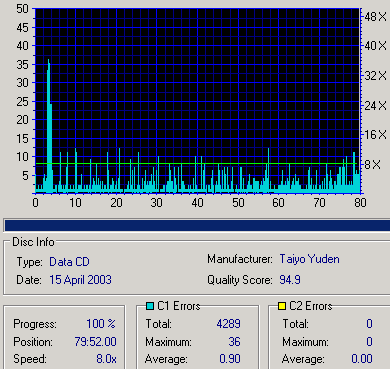Click the dark blue progress bar

tap(197, 225)
